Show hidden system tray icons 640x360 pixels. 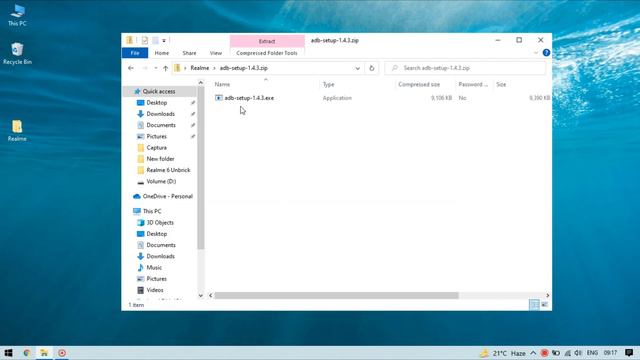click(533, 353)
